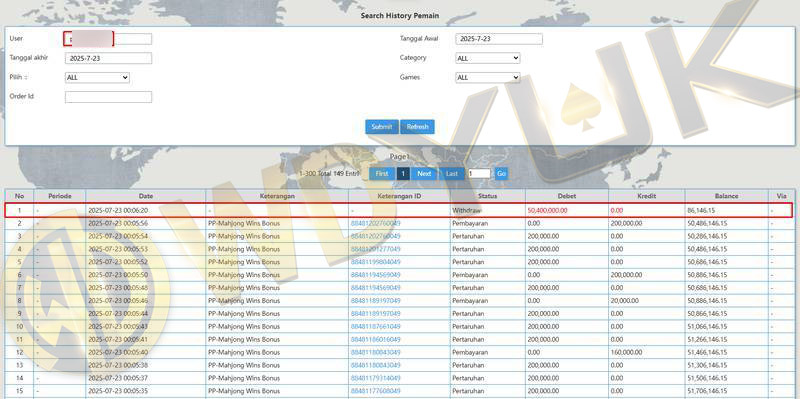Screen dimensions: 800x399
Task: Open Keterangan ID link in row 4
Action: (376, 249)
